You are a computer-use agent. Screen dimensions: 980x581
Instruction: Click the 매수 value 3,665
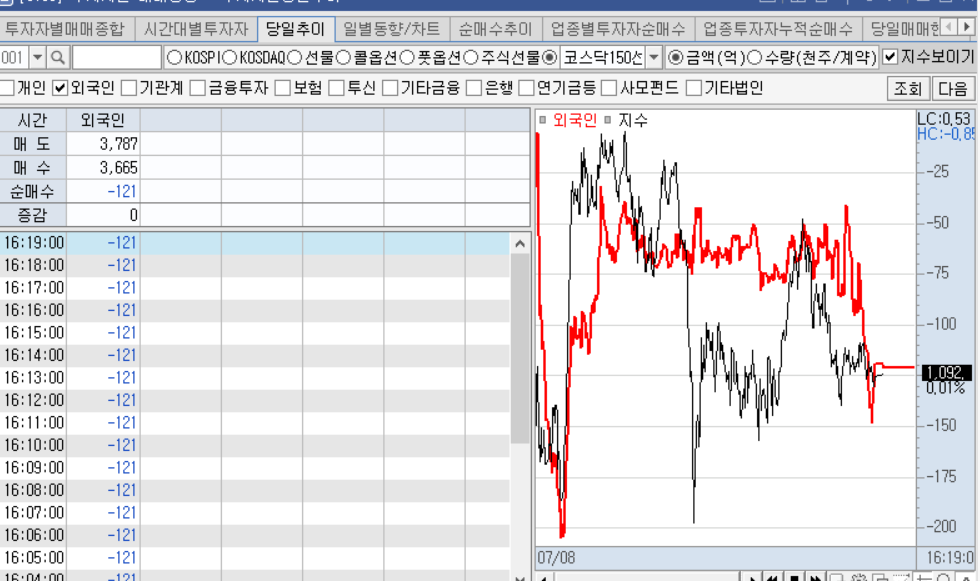pos(103,168)
